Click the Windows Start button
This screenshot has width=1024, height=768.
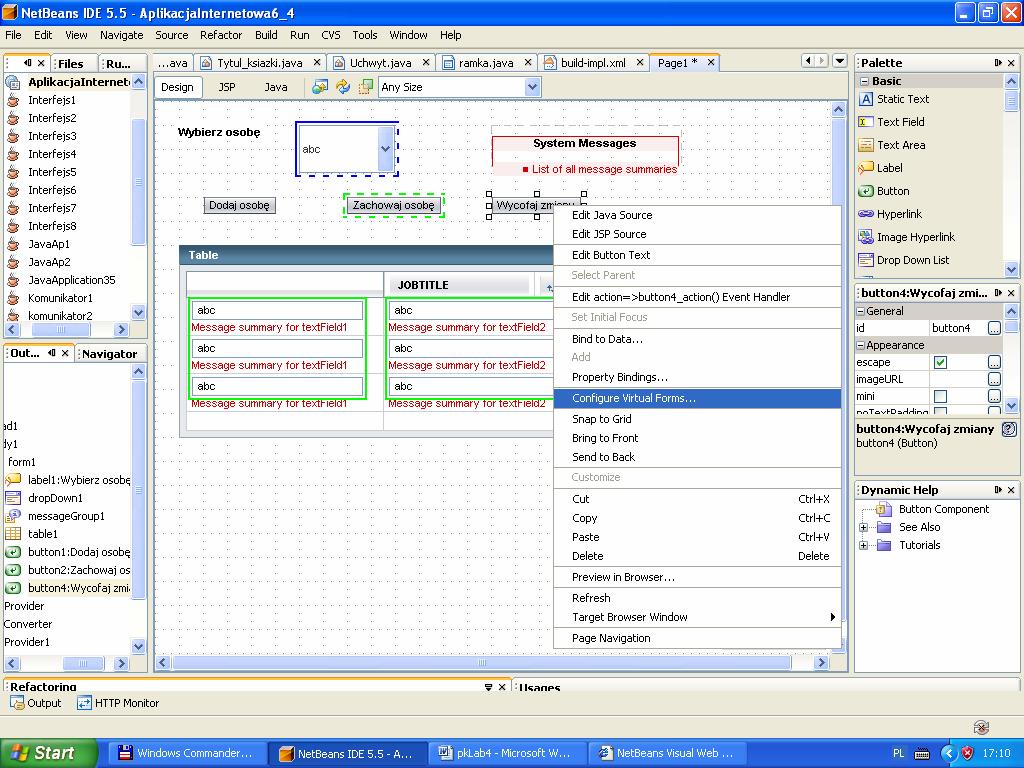pyautogui.click(x=48, y=753)
